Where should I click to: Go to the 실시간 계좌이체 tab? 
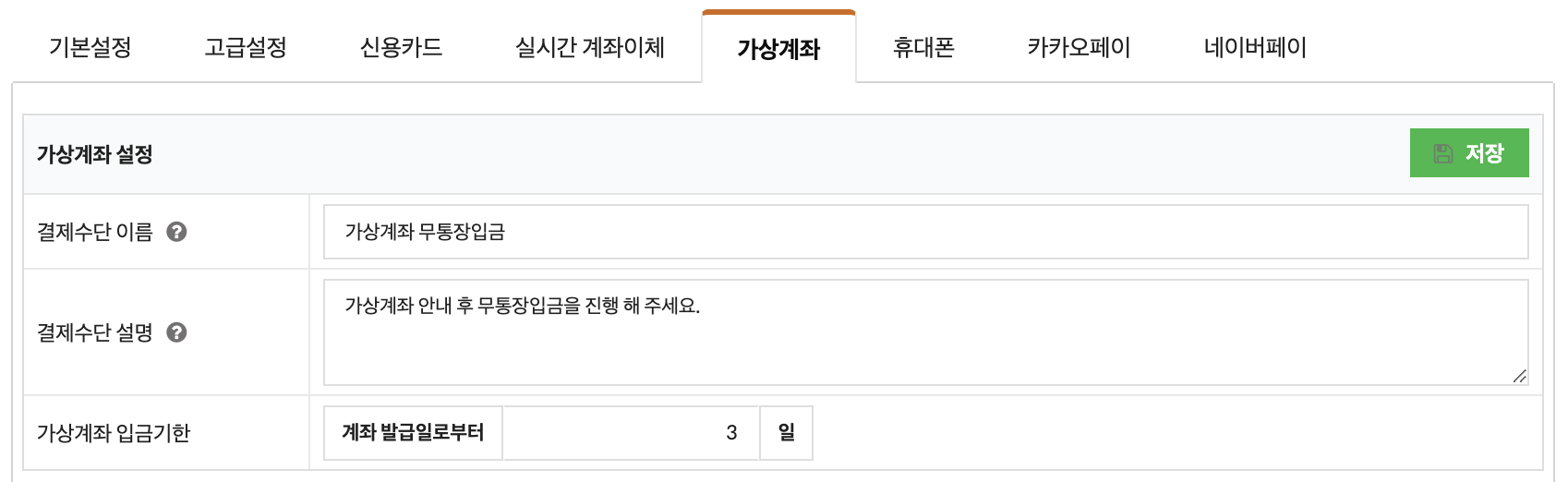coord(589,47)
